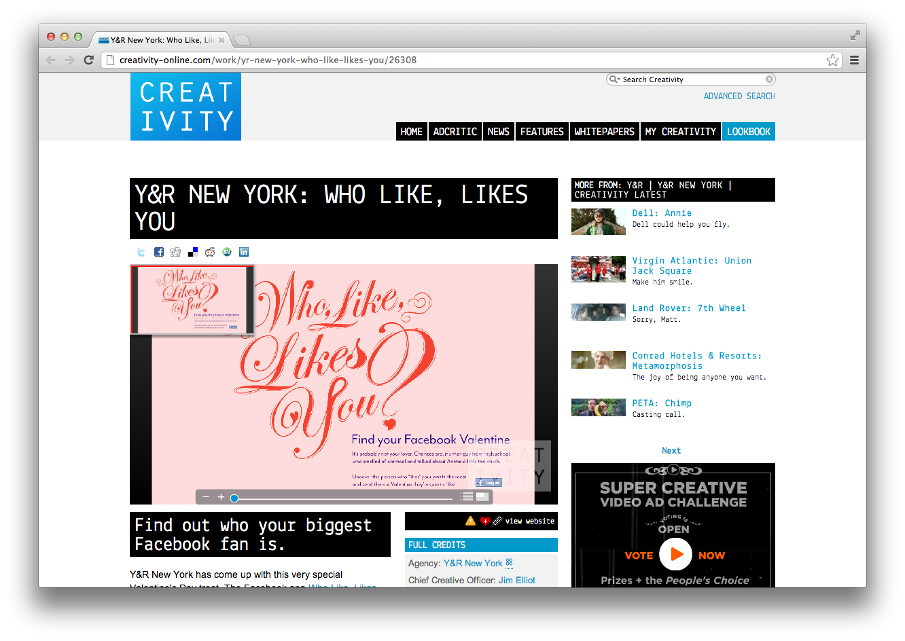Click the Virgin Atlantic thumbnail image
This screenshot has height=641, width=905.
[x=599, y=269]
